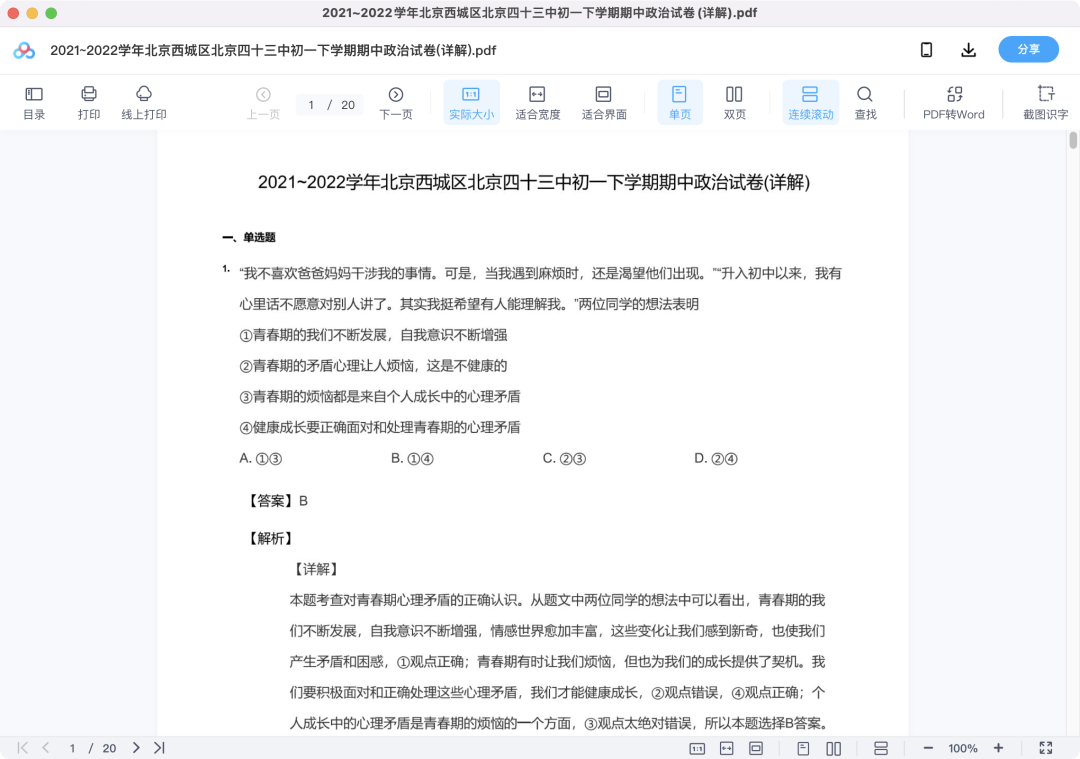
Task: Click fit page icon in status bar
Action: tap(756, 749)
